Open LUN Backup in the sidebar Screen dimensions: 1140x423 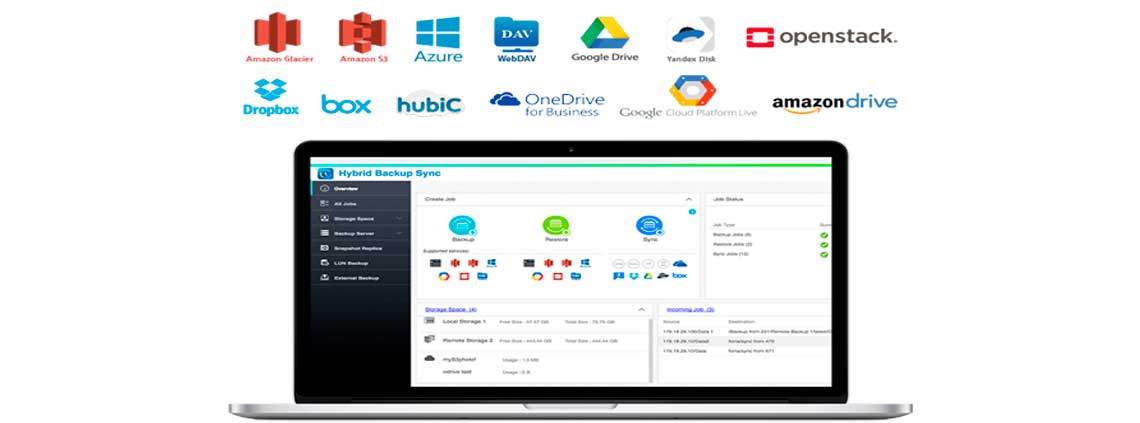point(361,263)
